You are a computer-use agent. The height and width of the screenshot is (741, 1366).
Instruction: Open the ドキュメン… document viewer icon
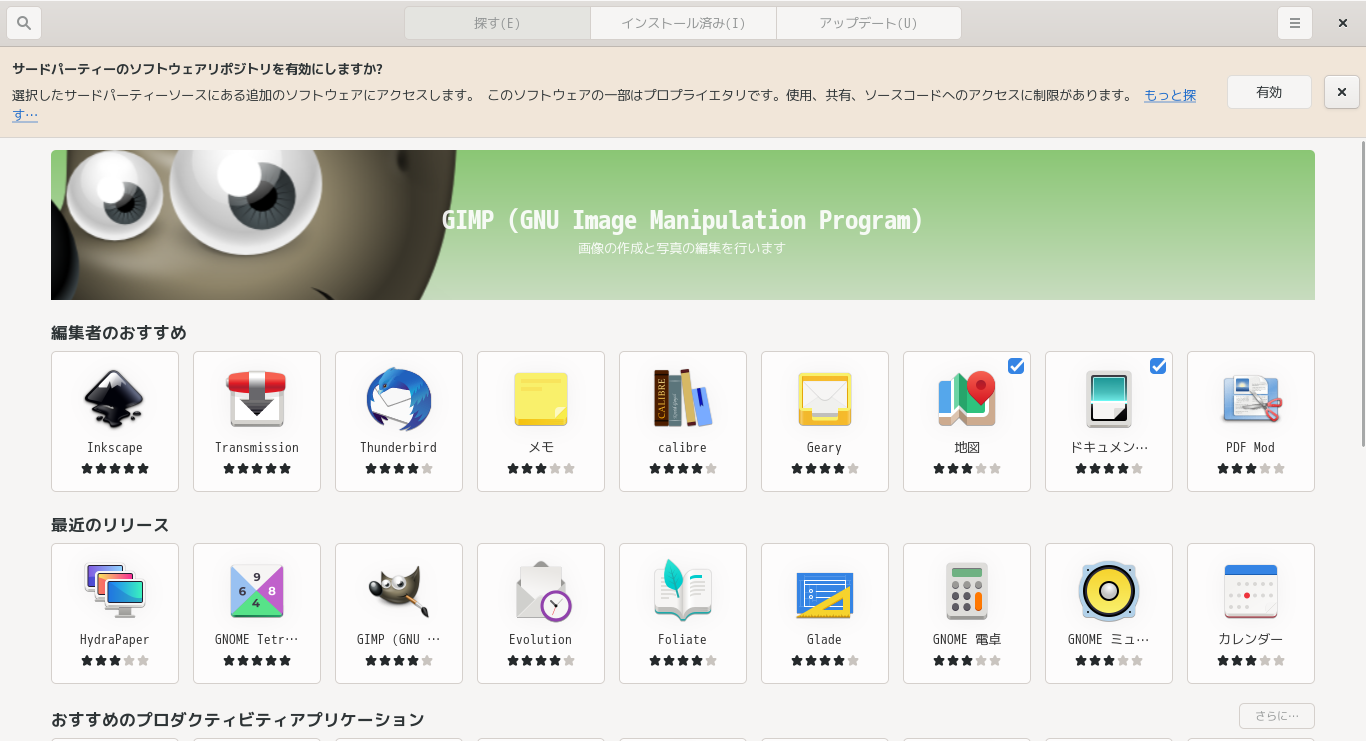[x=1109, y=399]
